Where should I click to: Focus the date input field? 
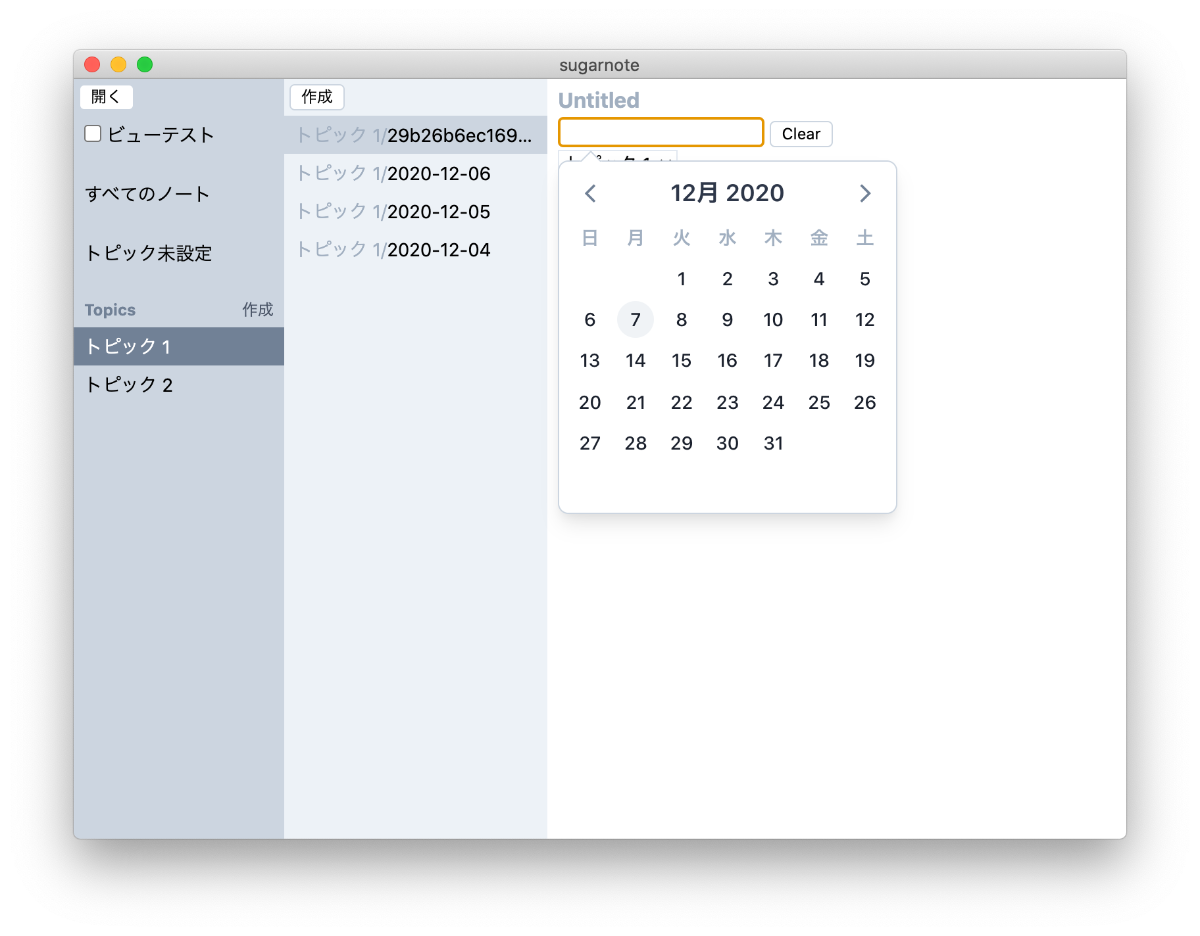tap(661, 132)
